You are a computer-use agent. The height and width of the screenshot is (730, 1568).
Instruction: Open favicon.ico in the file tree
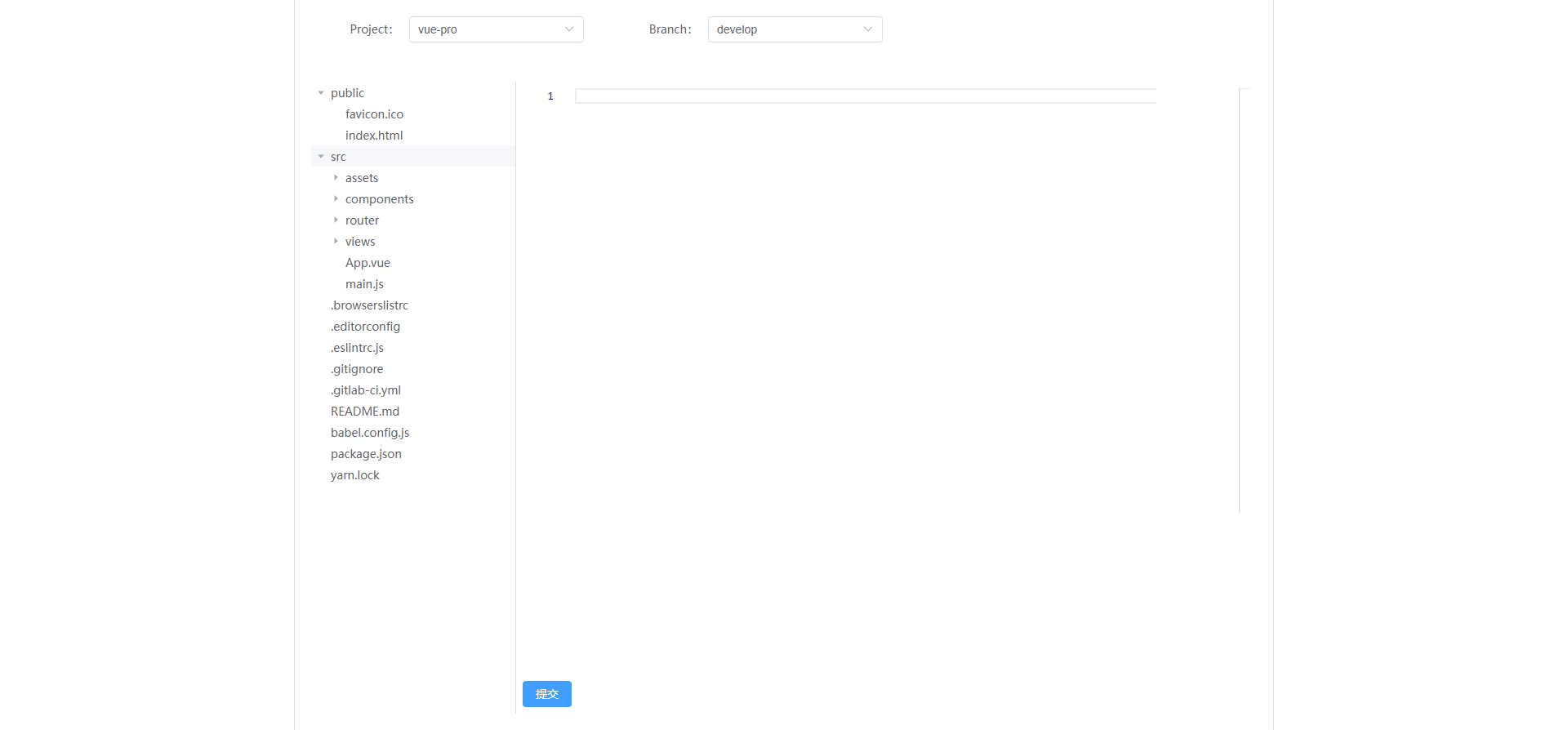374,114
